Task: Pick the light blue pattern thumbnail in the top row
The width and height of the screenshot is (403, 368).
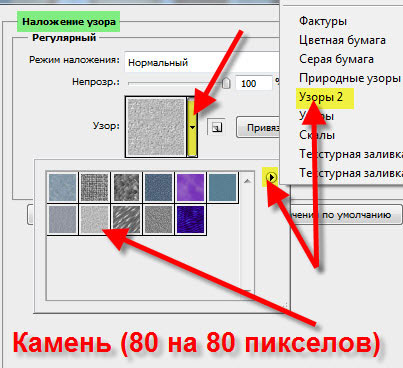Action: point(63,187)
